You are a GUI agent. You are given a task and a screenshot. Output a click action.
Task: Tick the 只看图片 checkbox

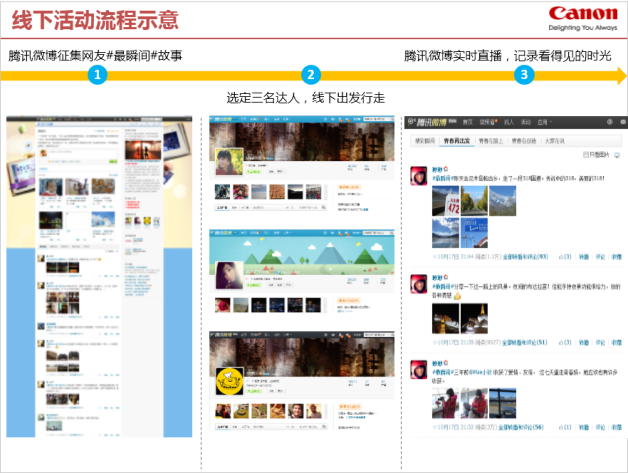point(586,155)
